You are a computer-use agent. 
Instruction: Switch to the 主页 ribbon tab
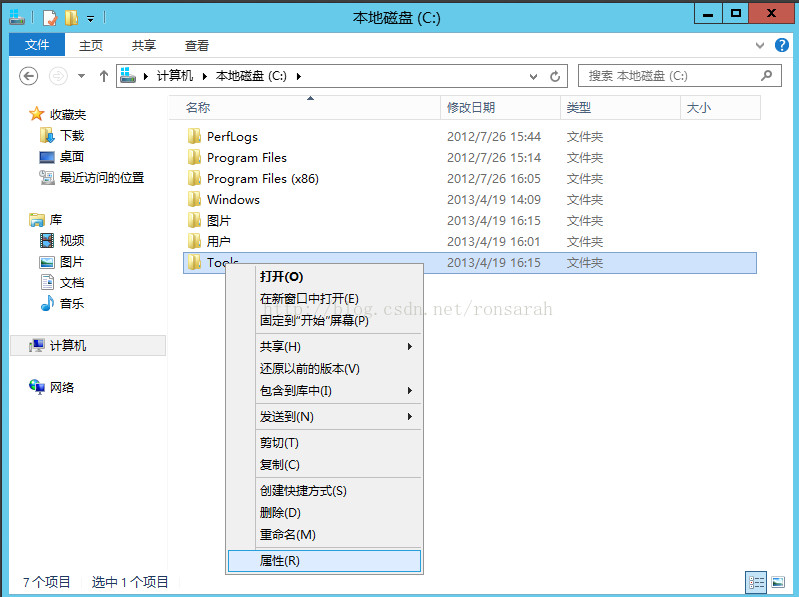pos(91,45)
